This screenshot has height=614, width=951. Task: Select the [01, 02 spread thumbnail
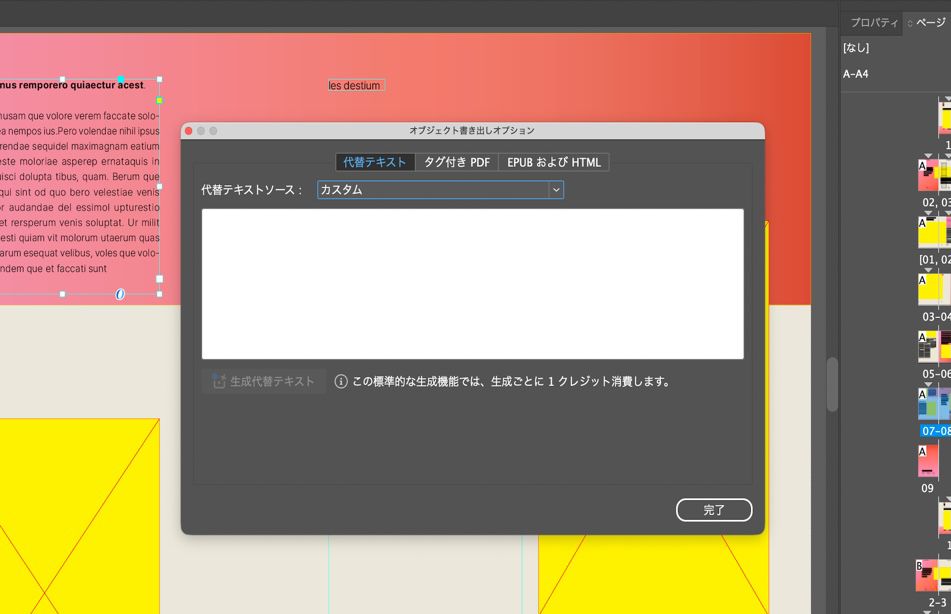(x=934, y=232)
